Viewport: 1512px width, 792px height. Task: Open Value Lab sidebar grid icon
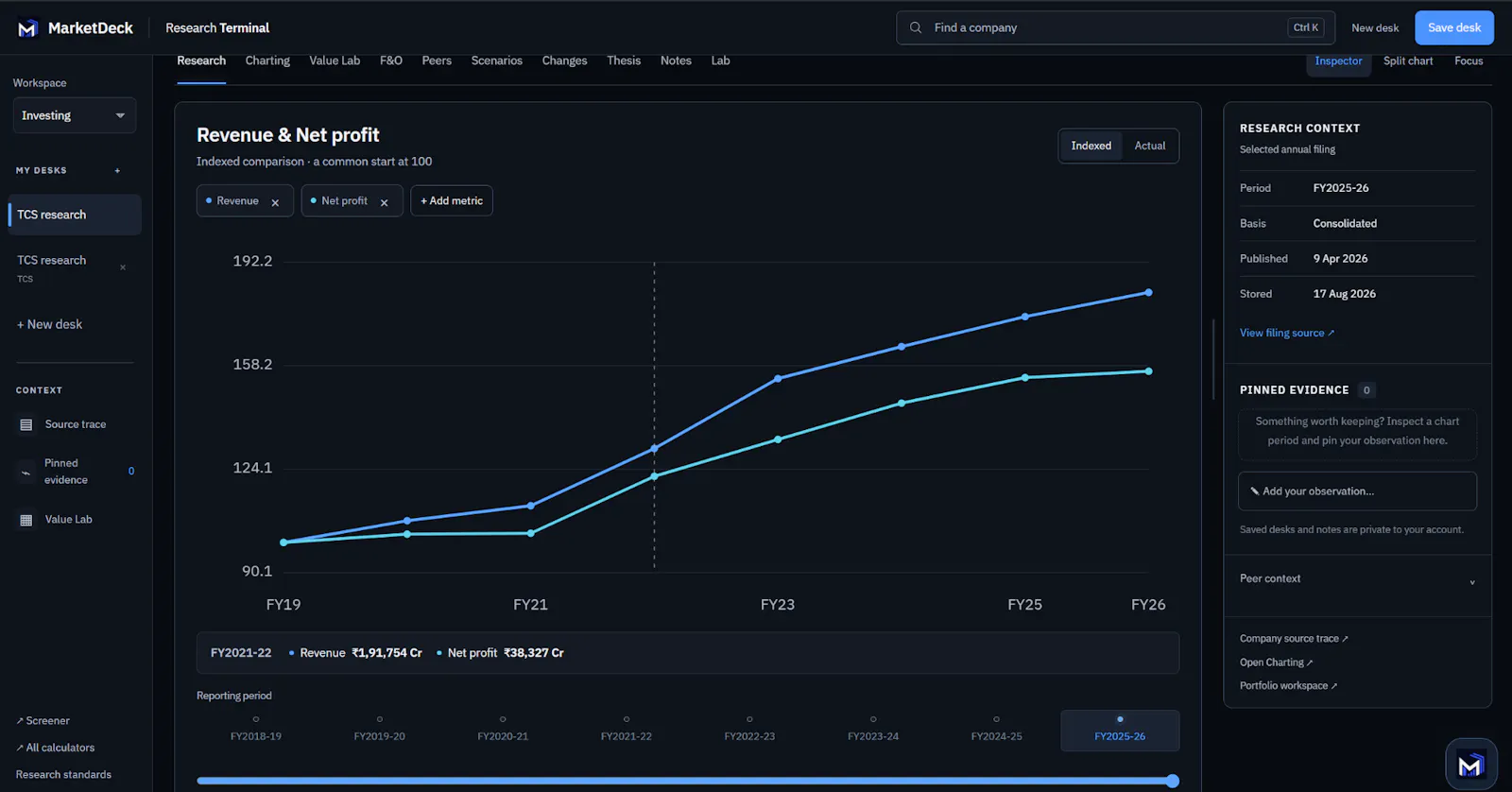[x=26, y=520]
